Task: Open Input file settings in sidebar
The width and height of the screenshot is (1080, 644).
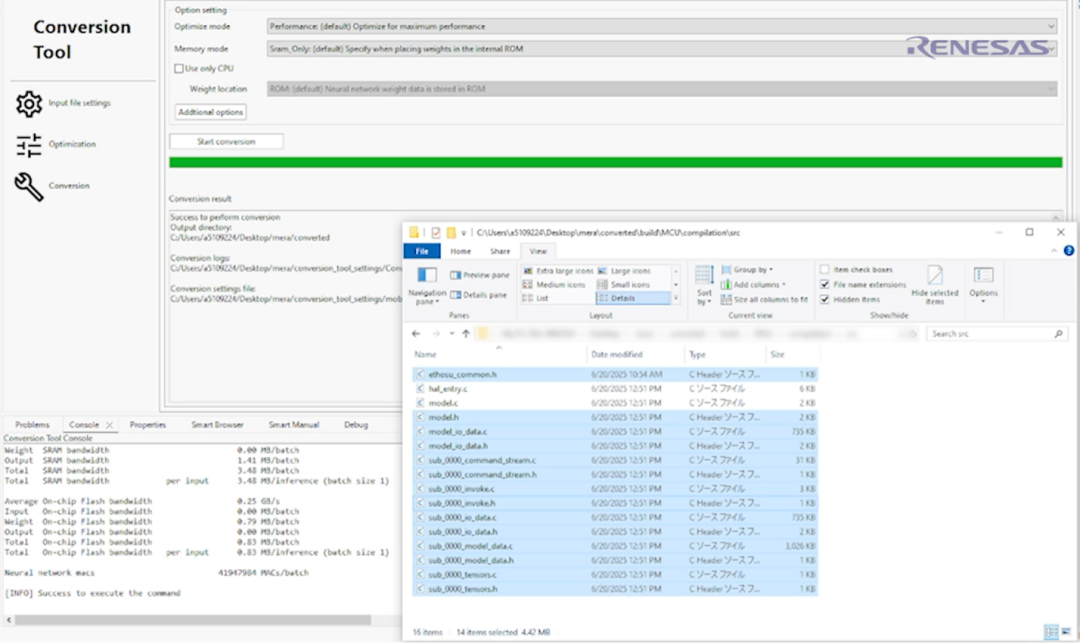Action: click(79, 103)
